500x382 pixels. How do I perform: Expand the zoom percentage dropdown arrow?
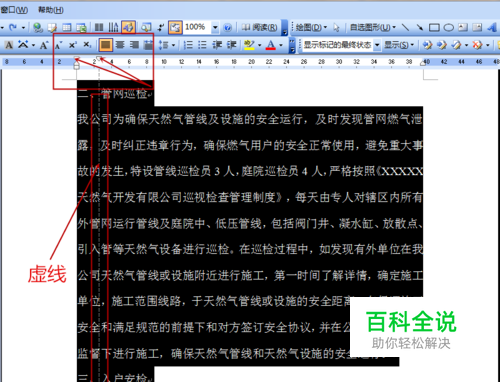(215, 27)
